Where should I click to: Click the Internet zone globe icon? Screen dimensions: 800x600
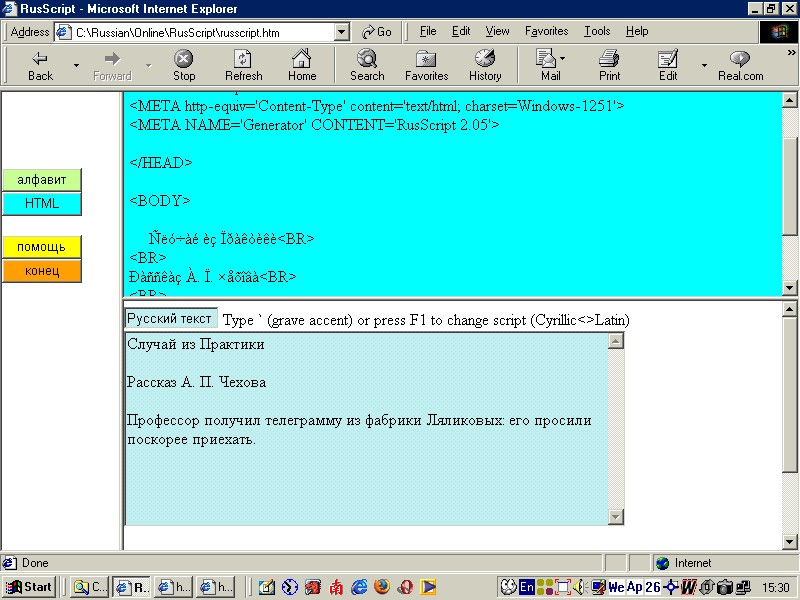pyautogui.click(x=663, y=563)
